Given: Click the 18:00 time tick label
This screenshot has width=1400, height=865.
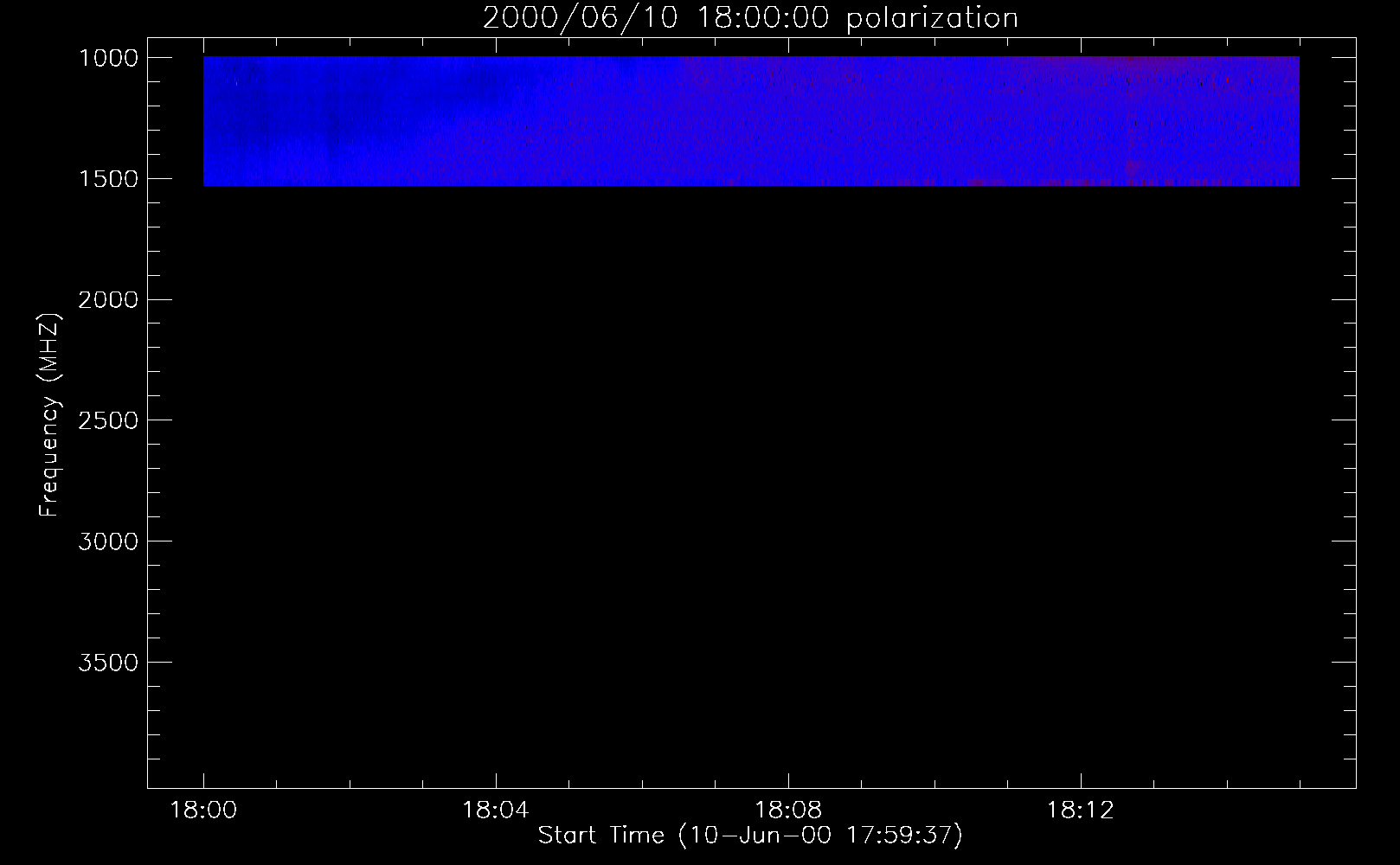Looking at the screenshot, I should click(203, 811).
